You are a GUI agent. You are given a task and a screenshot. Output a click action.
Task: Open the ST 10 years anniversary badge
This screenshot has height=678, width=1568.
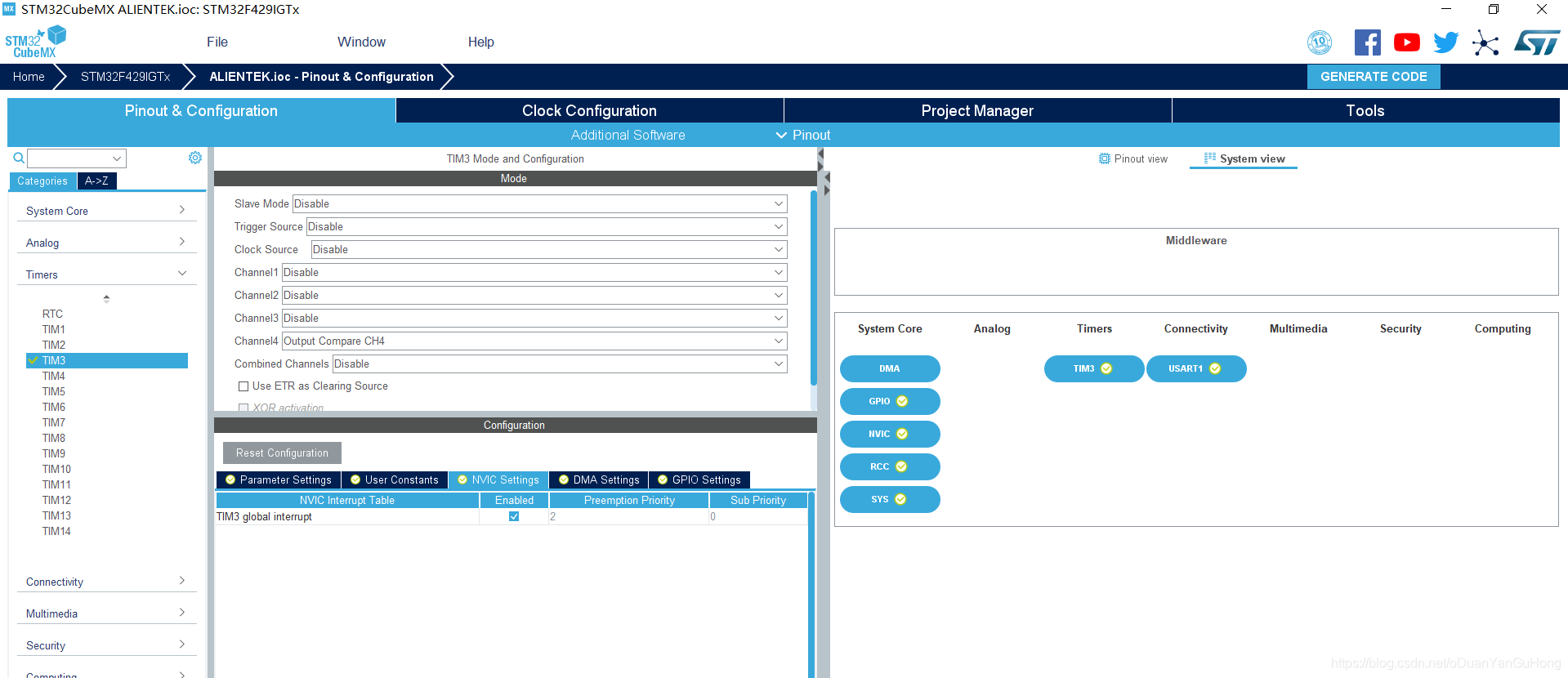point(1320,42)
